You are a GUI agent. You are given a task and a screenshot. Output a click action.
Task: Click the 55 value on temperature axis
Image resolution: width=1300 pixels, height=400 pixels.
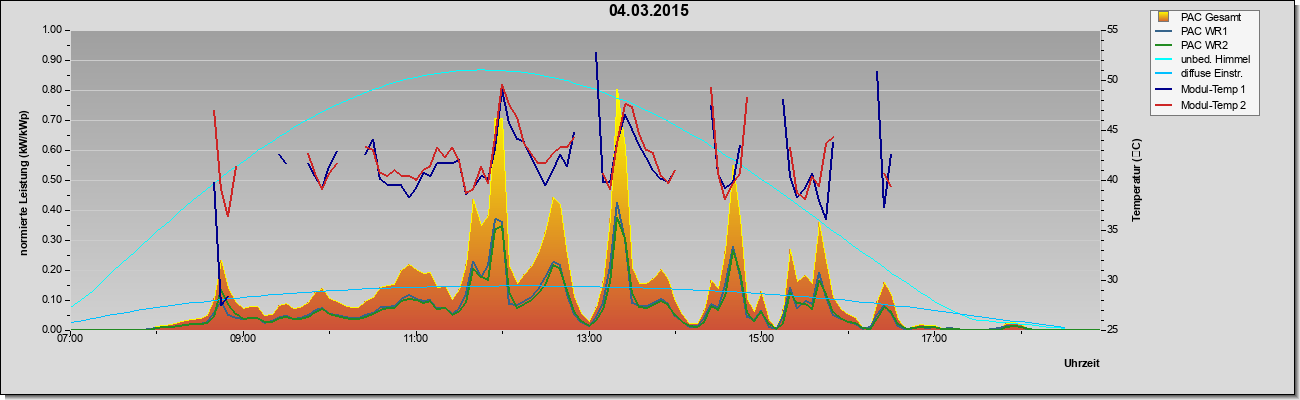[x=1111, y=30]
